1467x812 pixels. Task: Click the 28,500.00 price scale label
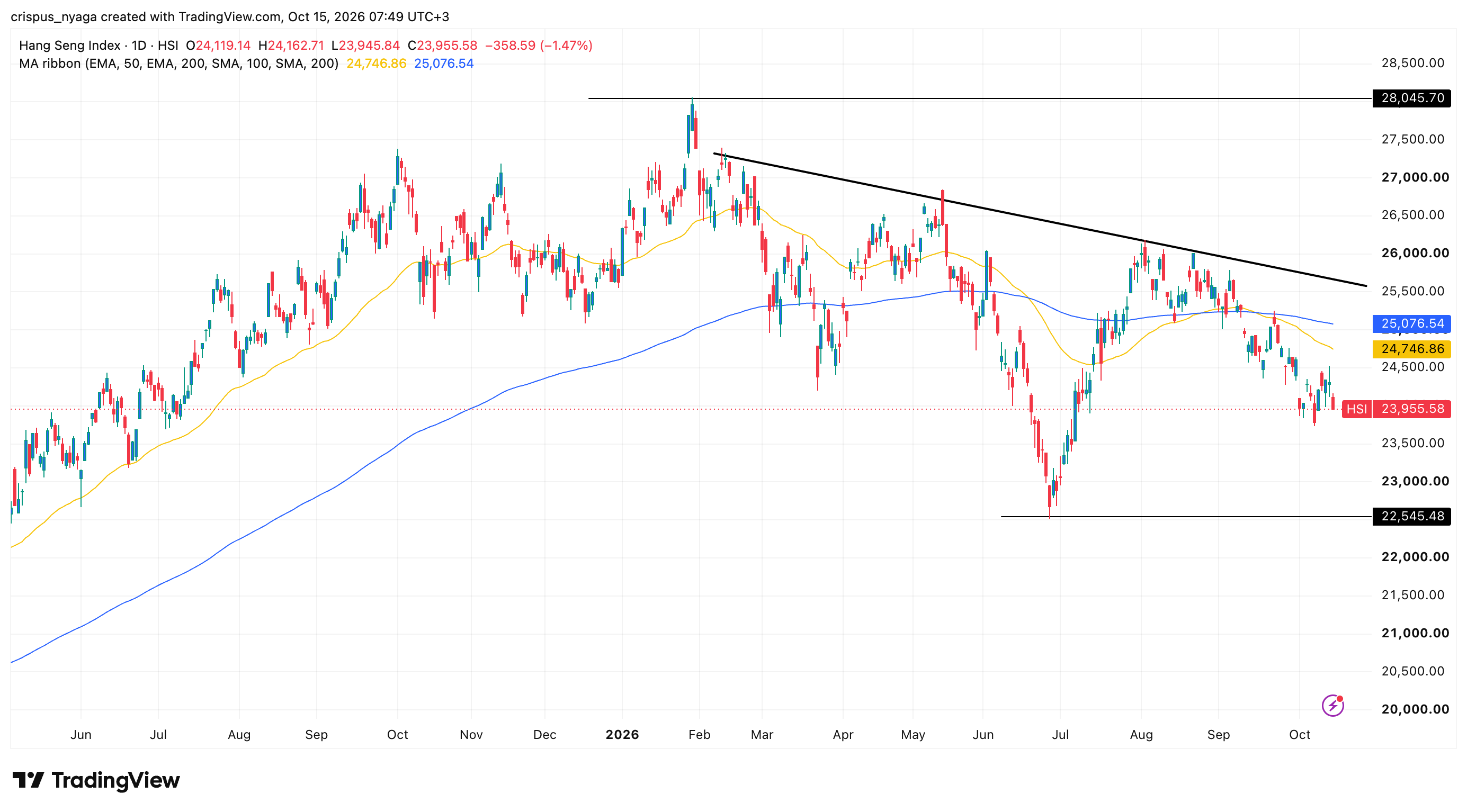tap(1413, 63)
